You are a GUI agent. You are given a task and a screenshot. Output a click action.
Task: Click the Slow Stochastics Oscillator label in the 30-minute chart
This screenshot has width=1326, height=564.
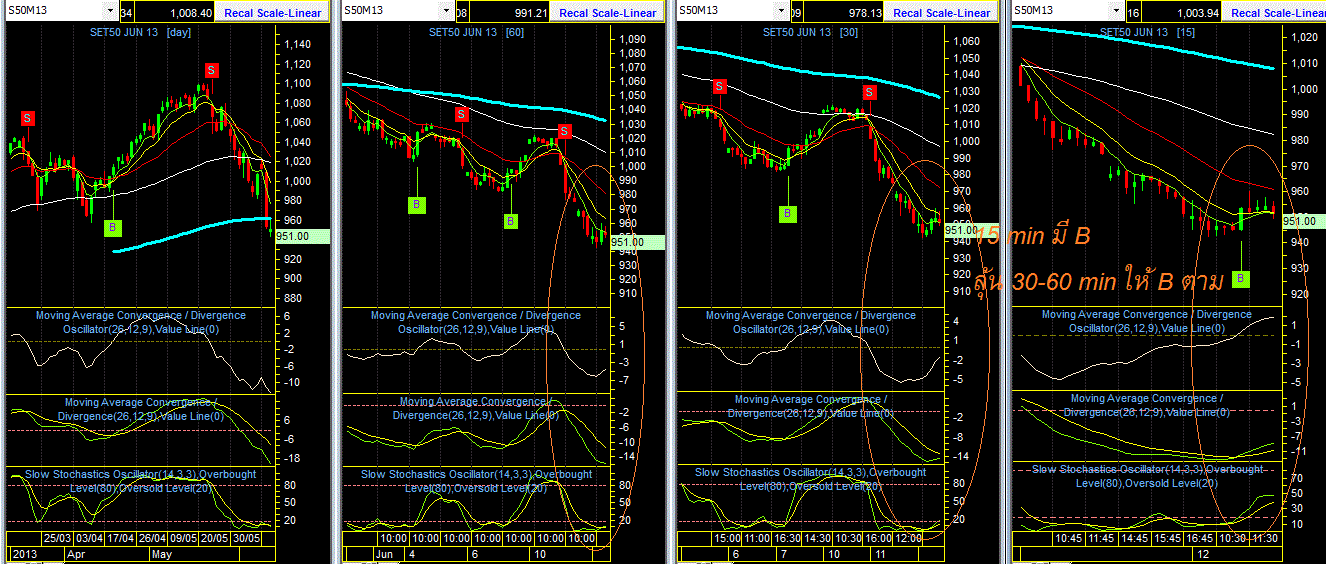click(x=811, y=479)
